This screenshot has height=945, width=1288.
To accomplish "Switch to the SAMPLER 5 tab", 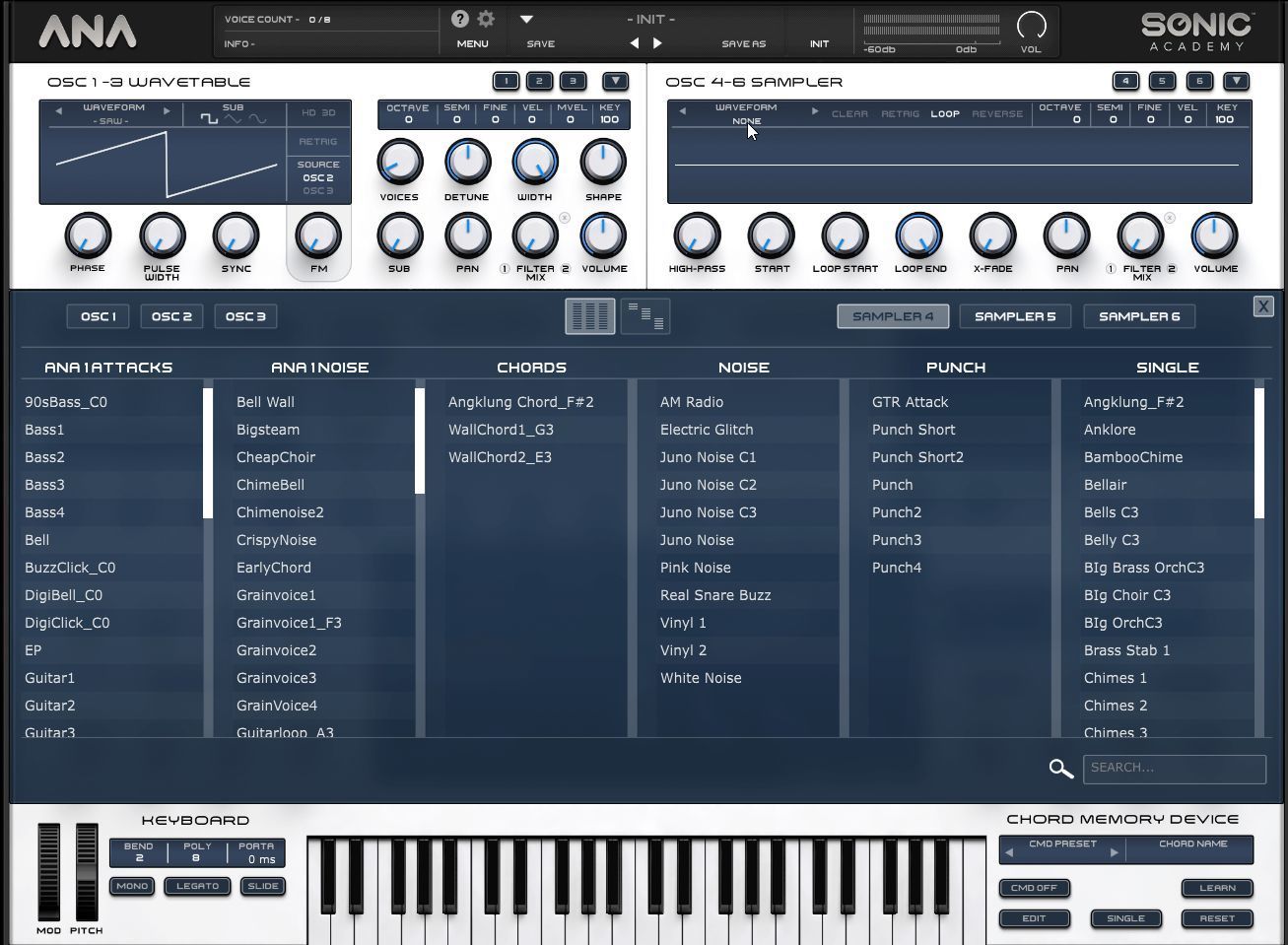I will coord(1014,316).
